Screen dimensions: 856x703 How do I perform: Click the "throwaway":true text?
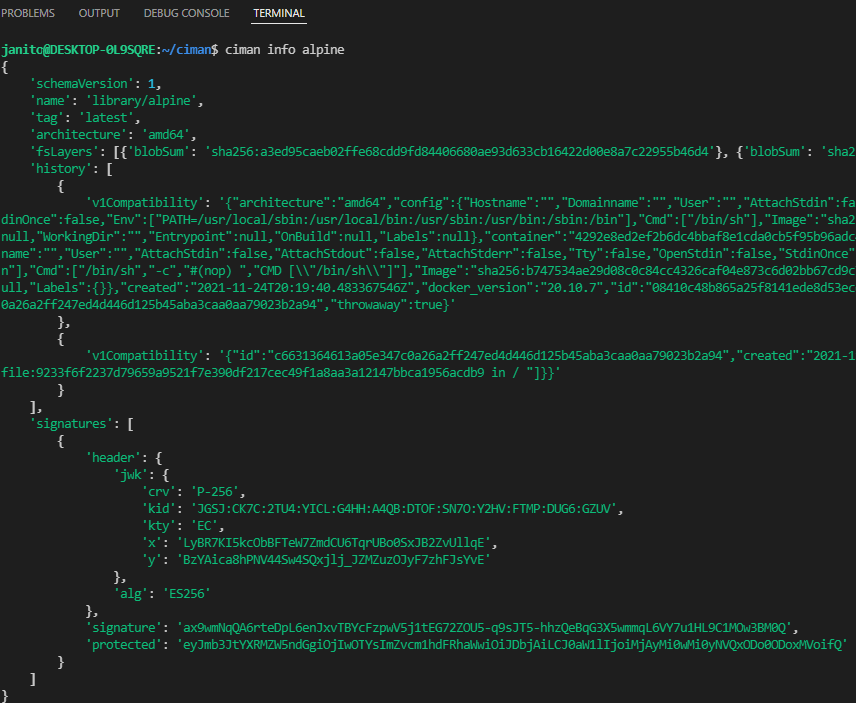385,305
